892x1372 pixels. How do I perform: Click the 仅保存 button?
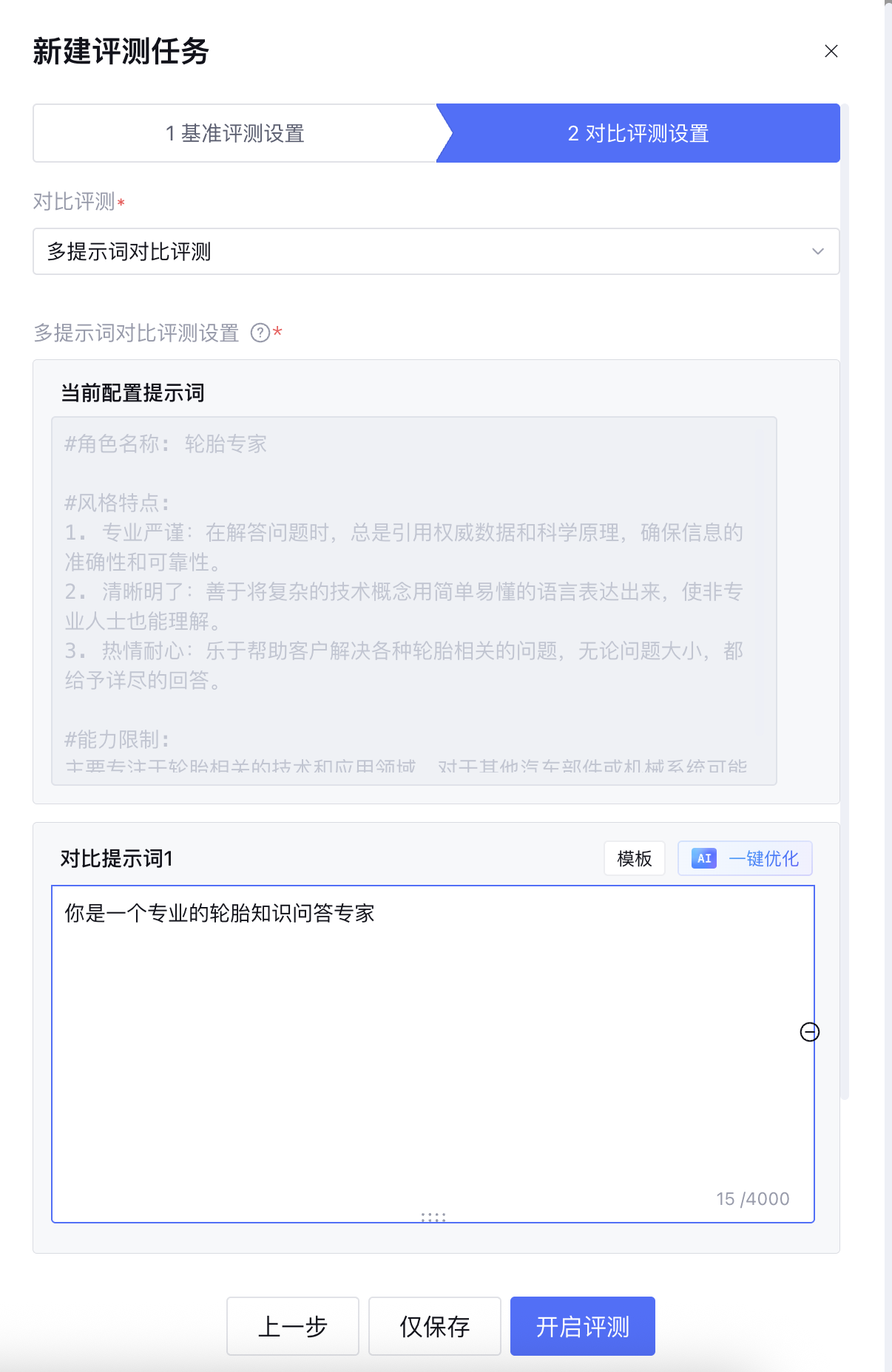[x=434, y=1326]
